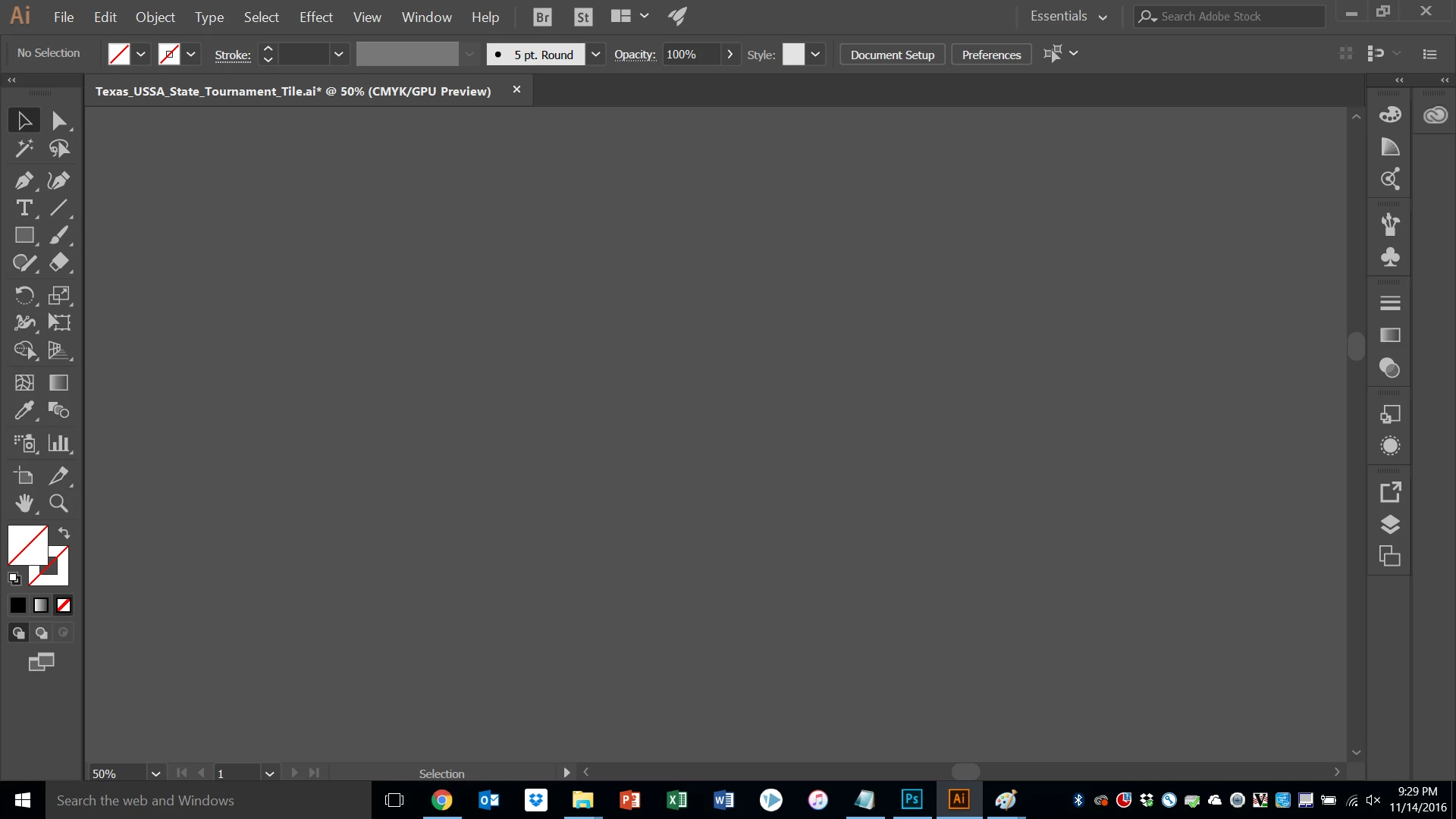Open the 5 pt. Round brush dropdown
1456x819 pixels.
[x=596, y=55]
